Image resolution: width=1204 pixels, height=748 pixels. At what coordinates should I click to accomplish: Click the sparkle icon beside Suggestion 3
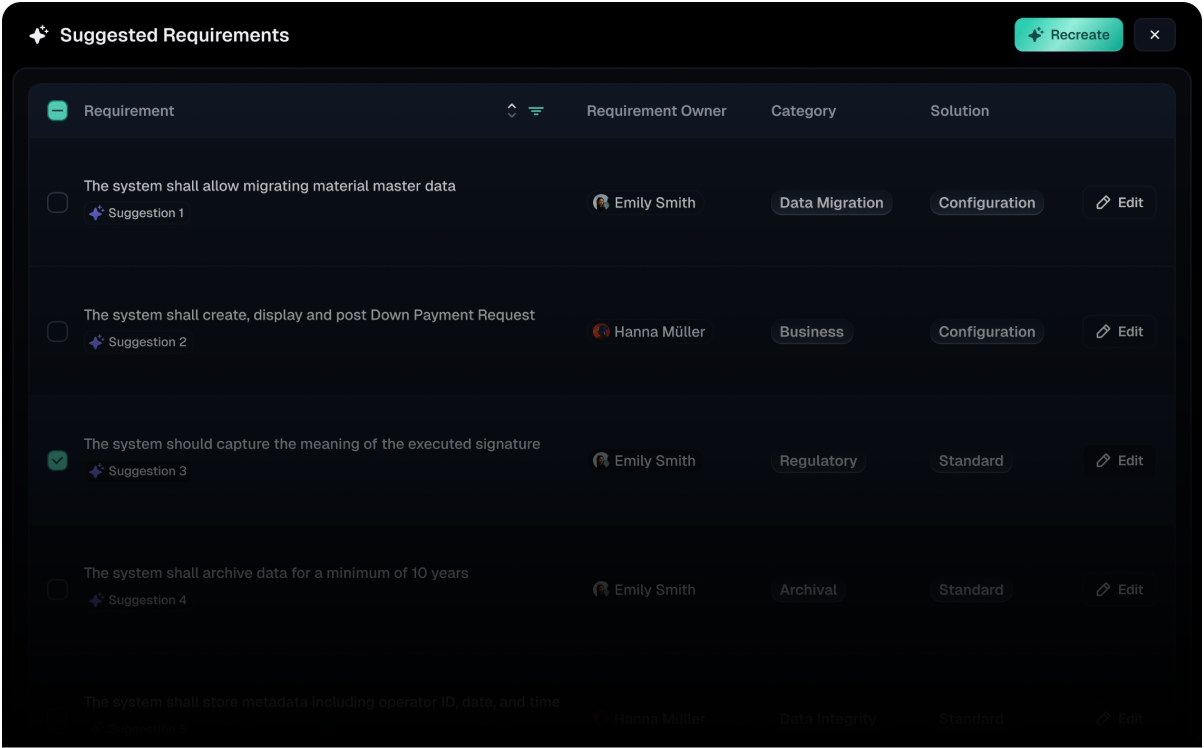pos(96,471)
